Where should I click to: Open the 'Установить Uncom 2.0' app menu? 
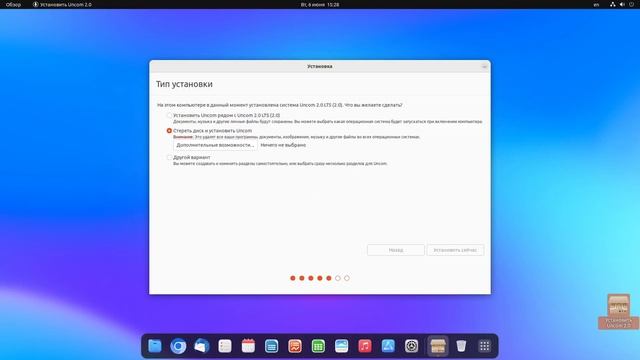pyautogui.click(x=62, y=4)
